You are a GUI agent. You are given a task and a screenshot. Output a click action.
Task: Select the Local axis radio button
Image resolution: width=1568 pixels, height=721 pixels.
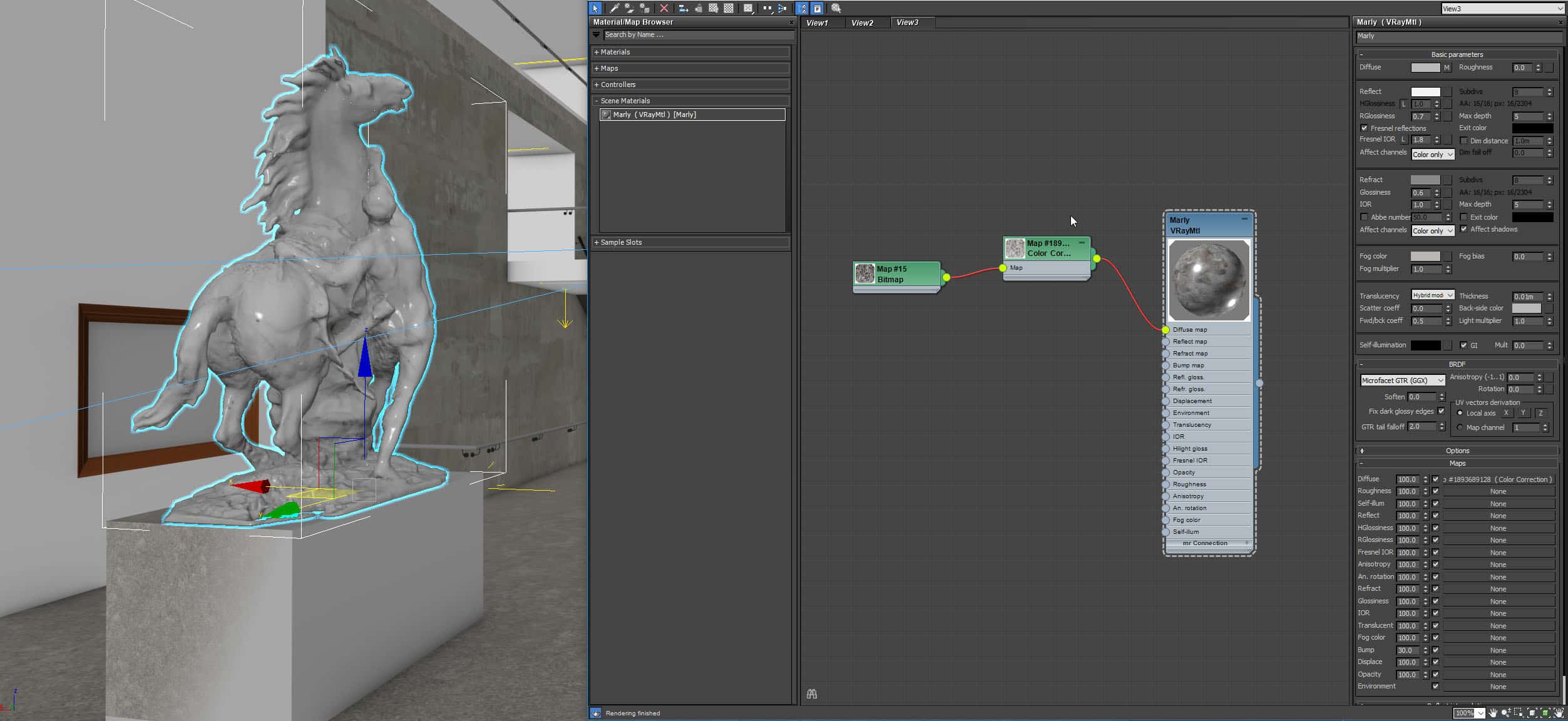(1460, 413)
